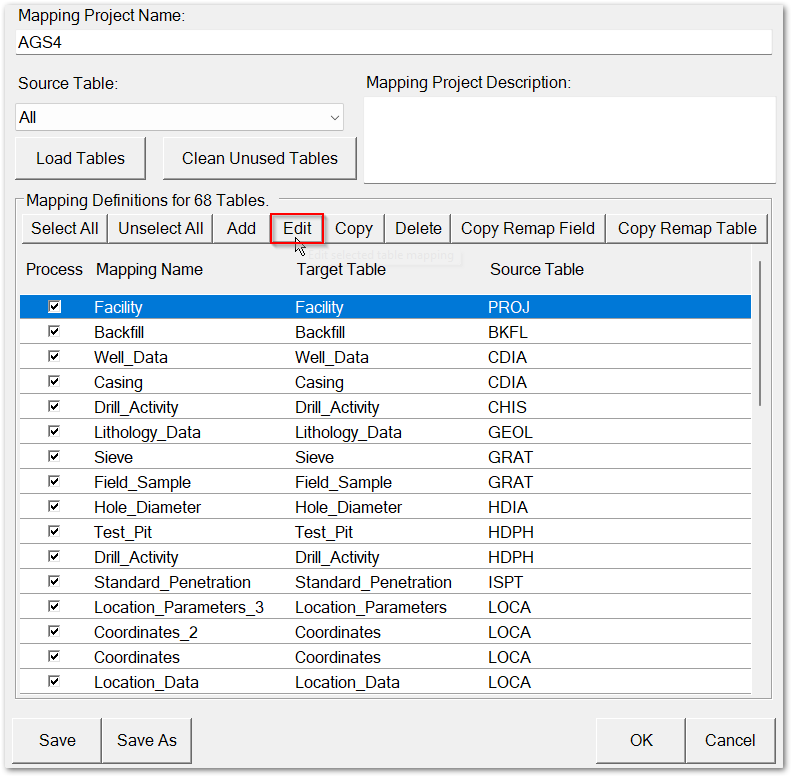Click the Select All button
This screenshot has width=792, height=777.
65,228
